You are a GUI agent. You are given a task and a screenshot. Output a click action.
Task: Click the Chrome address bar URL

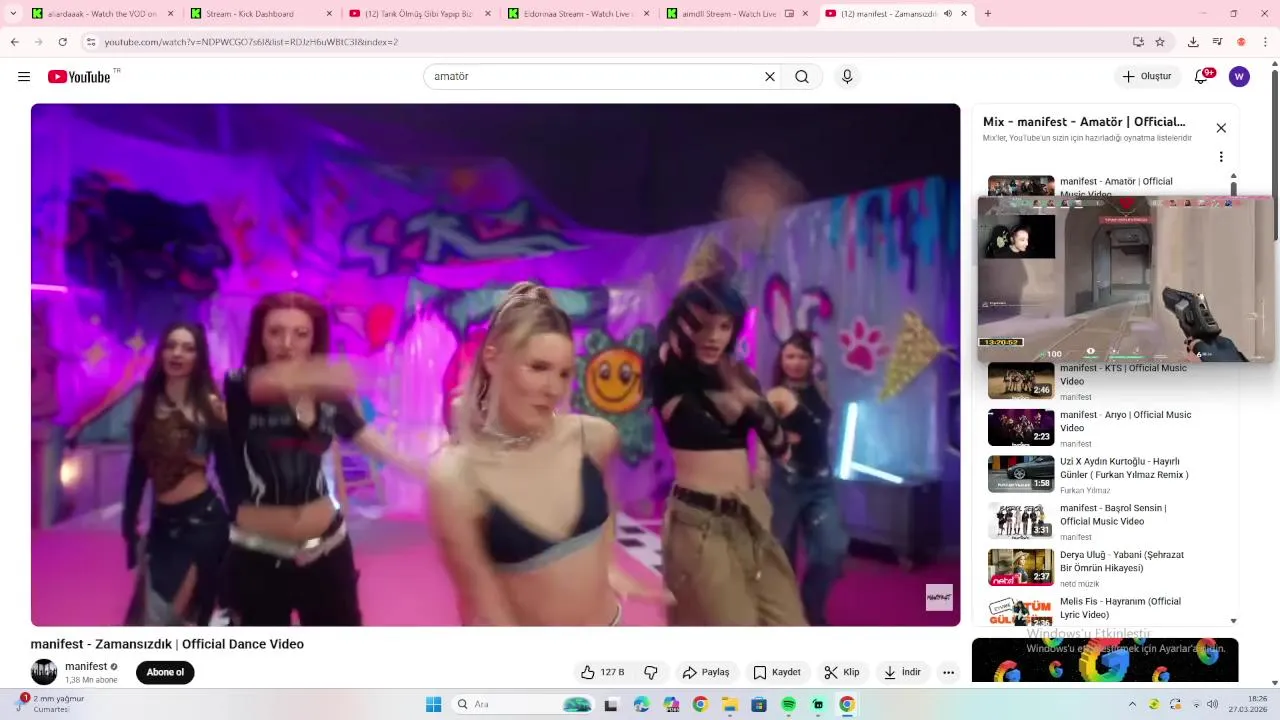[250, 42]
